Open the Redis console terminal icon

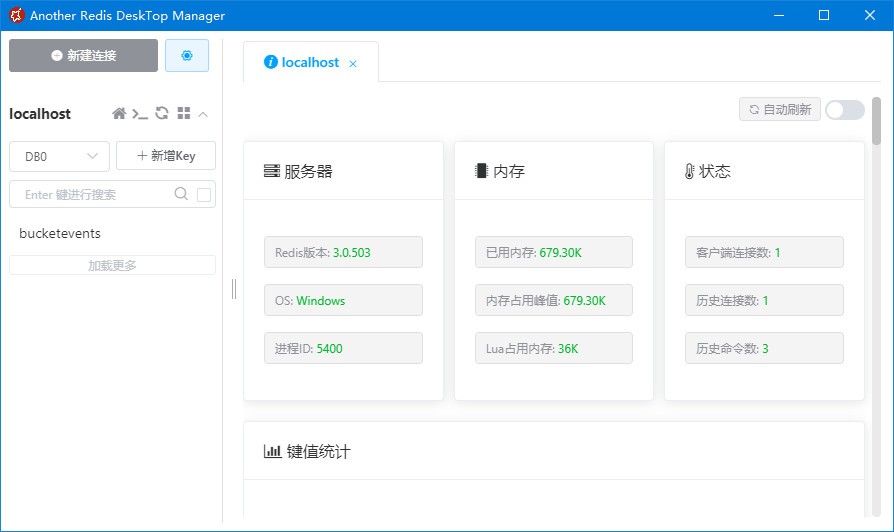[140, 114]
